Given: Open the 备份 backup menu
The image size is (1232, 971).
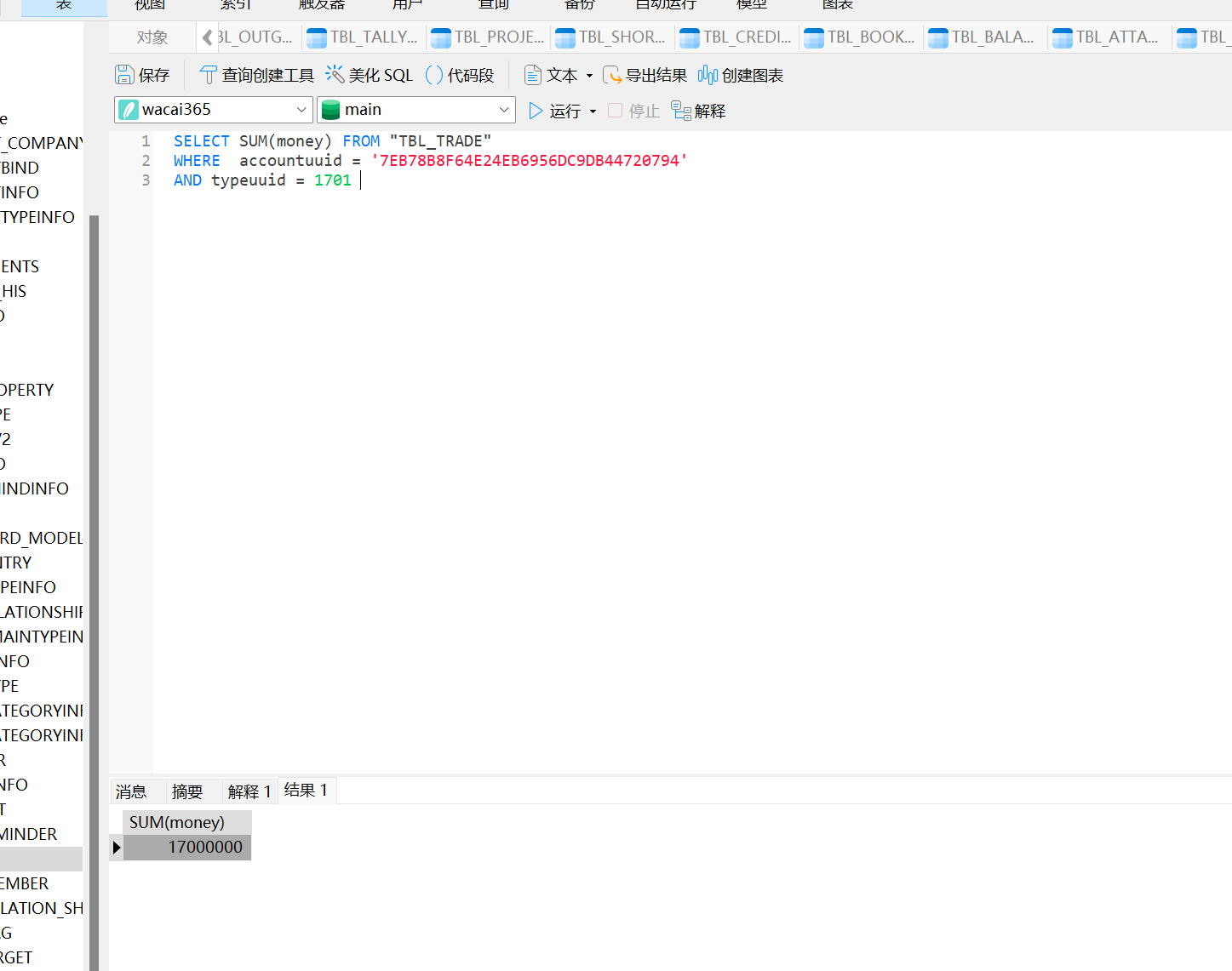Looking at the screenshot, I should click(x=578, y=6).
